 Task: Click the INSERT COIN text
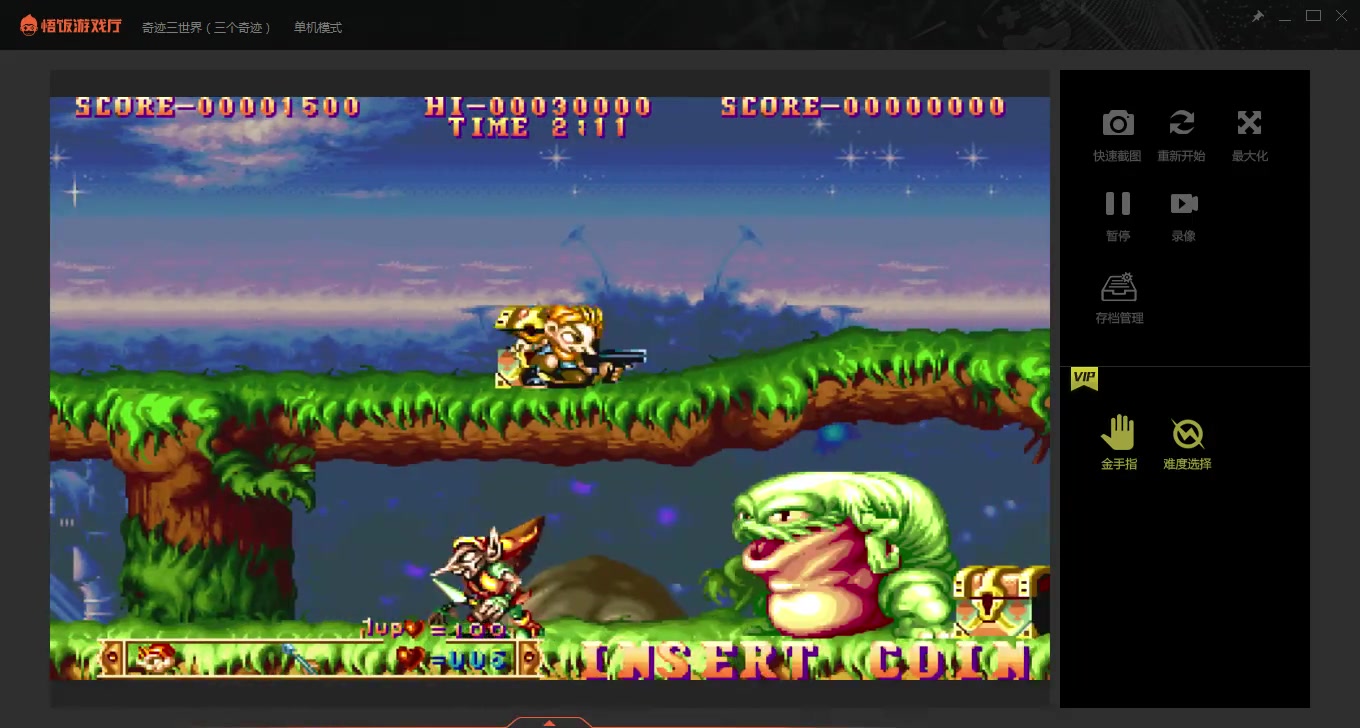pyautogui.click(x=806, y=660)
